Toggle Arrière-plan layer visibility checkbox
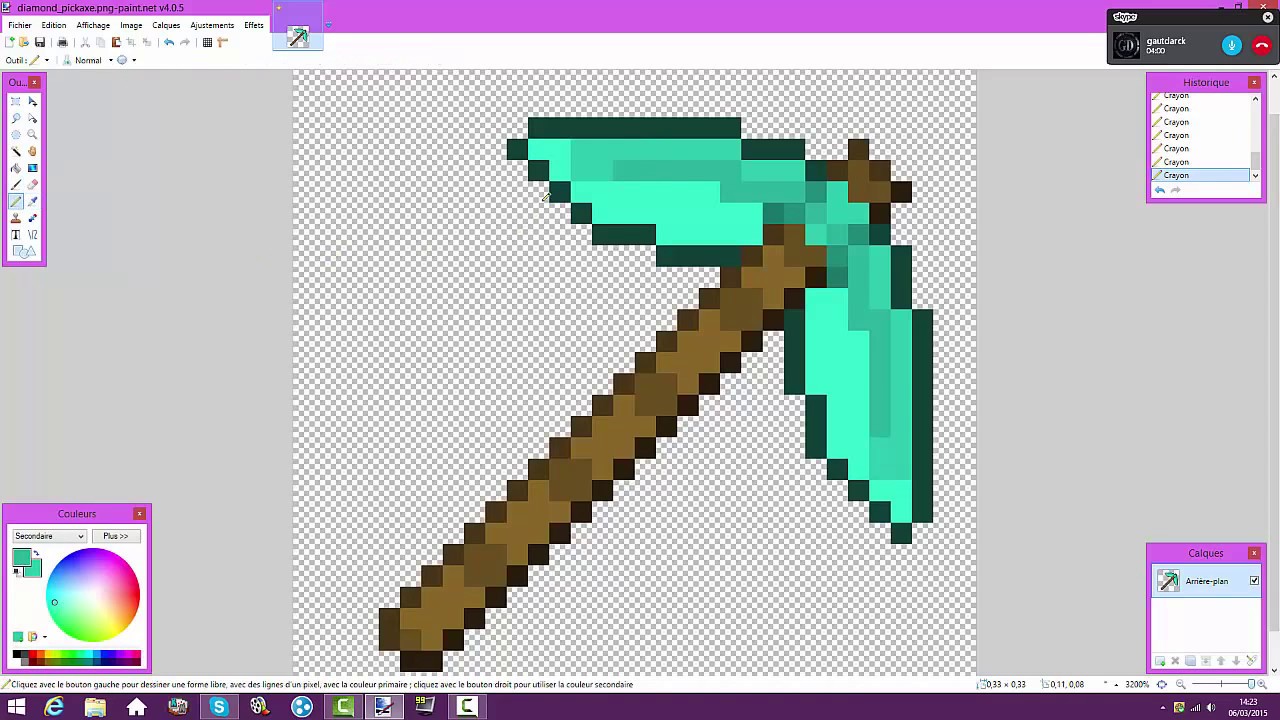 point(1254,581)
